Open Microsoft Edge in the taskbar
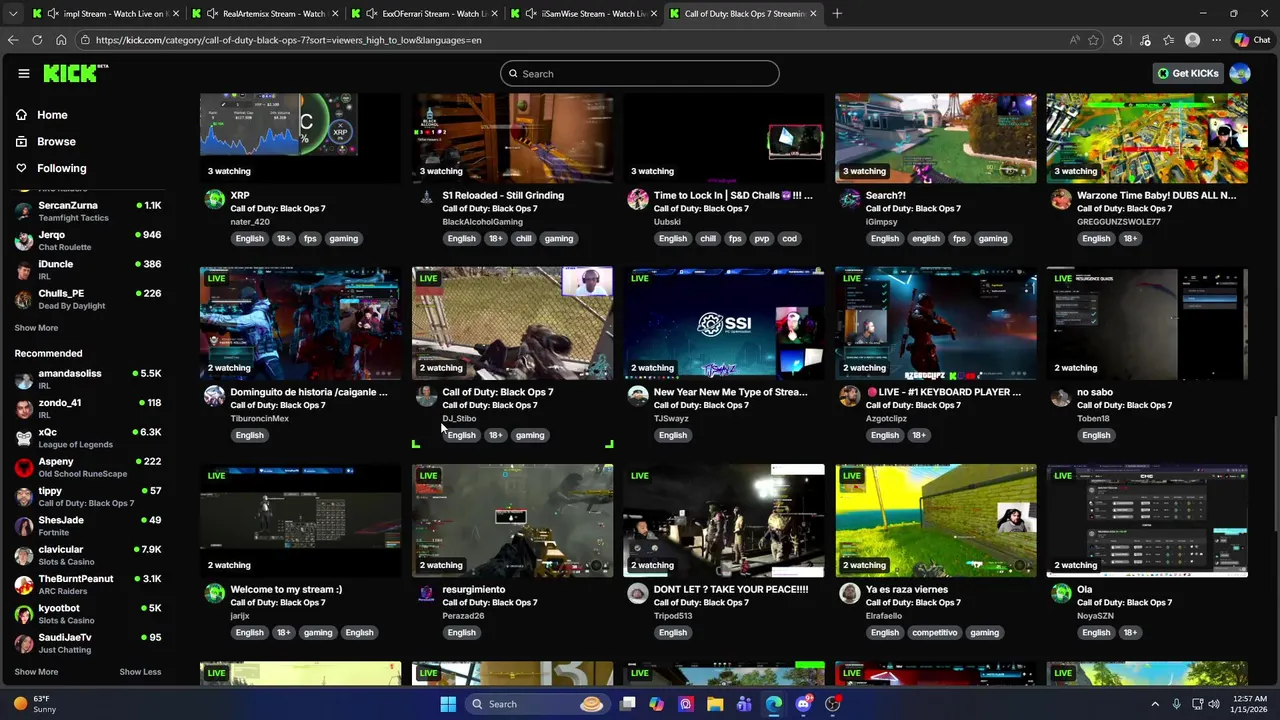1280x720 pixels. 774,704
